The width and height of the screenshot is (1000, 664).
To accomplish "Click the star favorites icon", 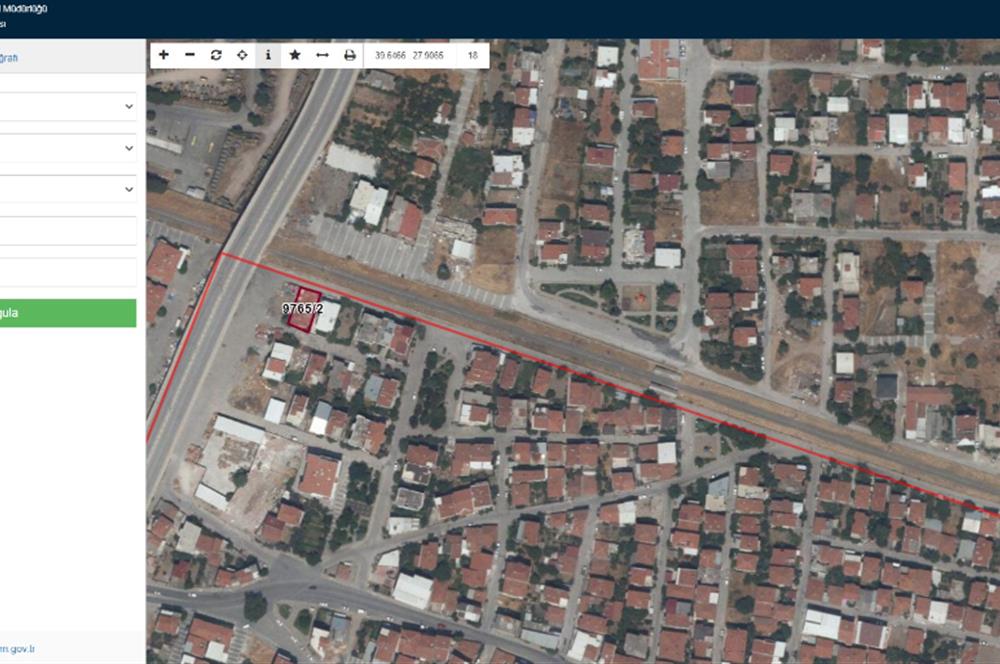I will click(x=295, y=55).
